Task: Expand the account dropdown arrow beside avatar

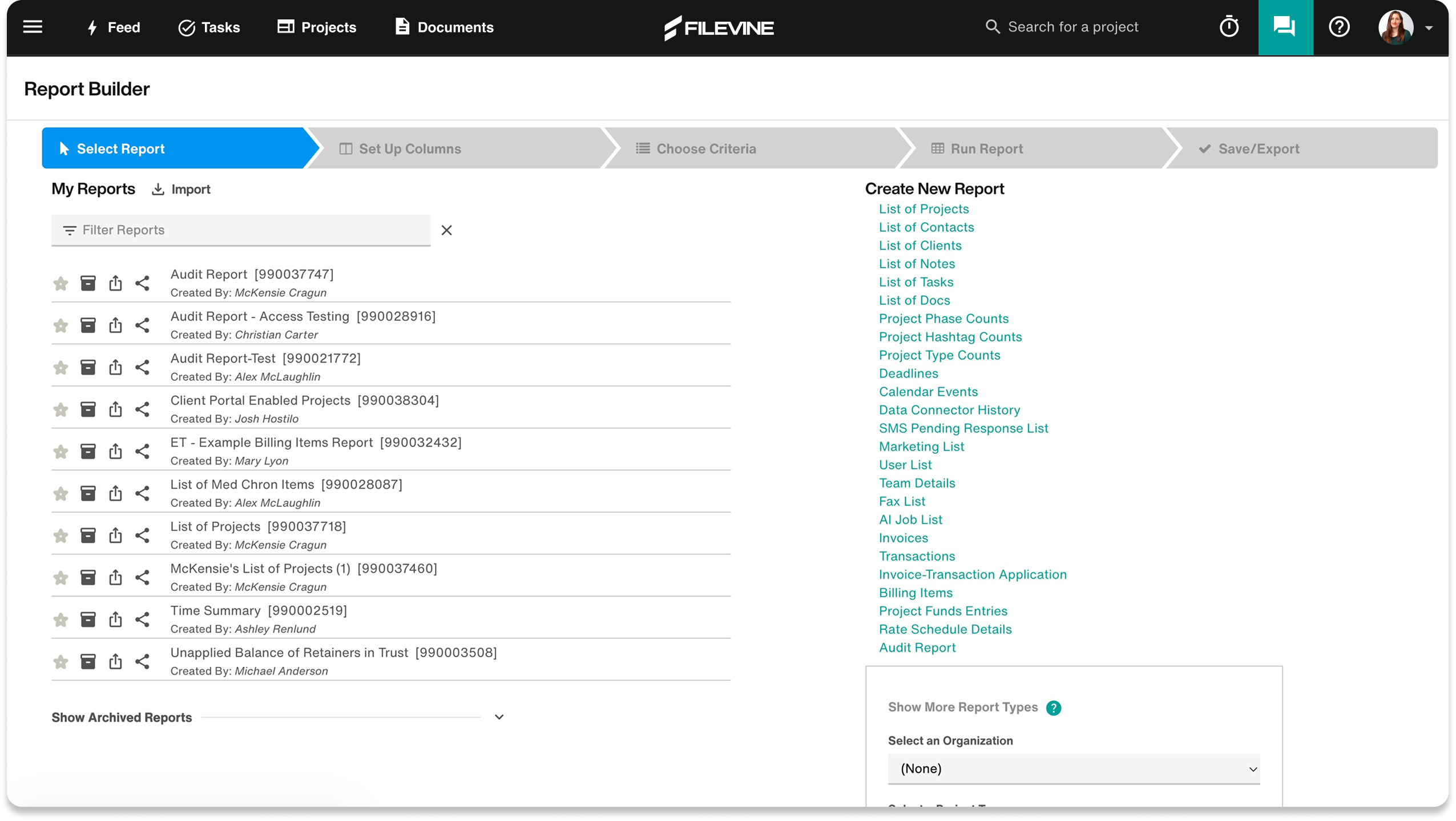Action: tap(1429, 27)
